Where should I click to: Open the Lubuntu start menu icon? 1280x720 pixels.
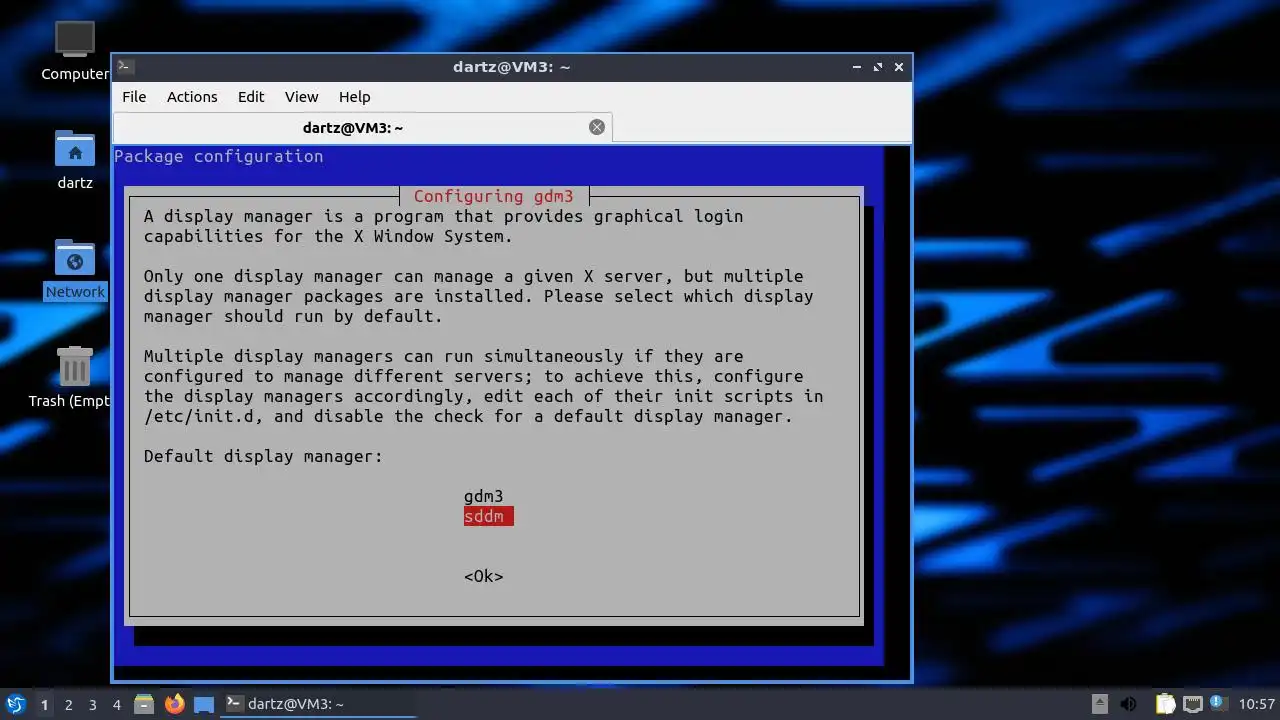point(15,704)
